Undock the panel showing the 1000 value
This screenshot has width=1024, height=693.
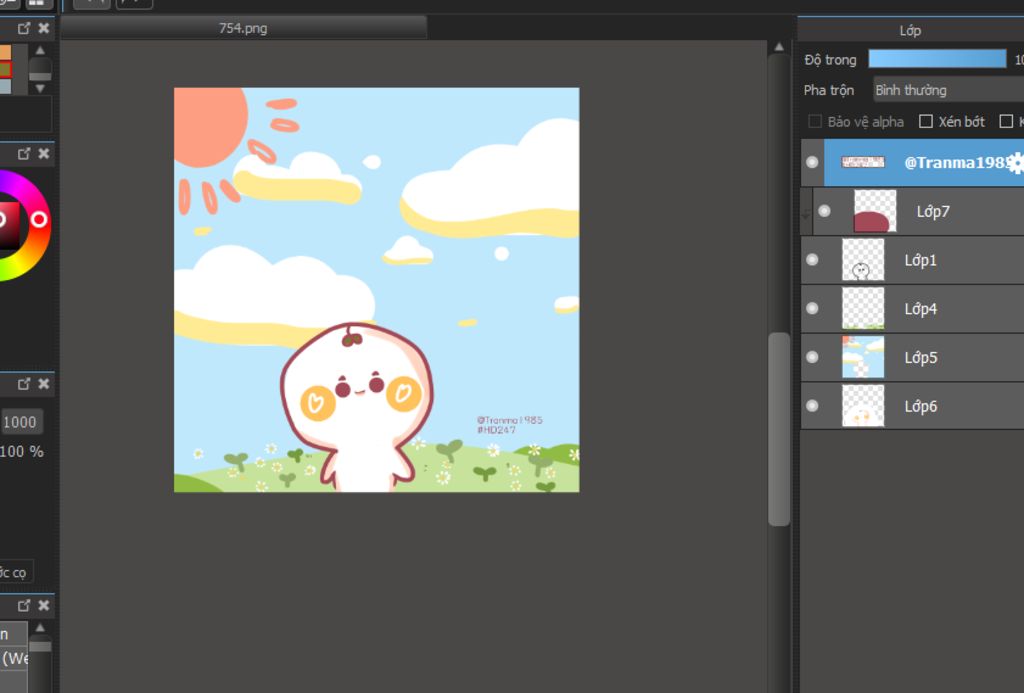[x=24, y=383]
